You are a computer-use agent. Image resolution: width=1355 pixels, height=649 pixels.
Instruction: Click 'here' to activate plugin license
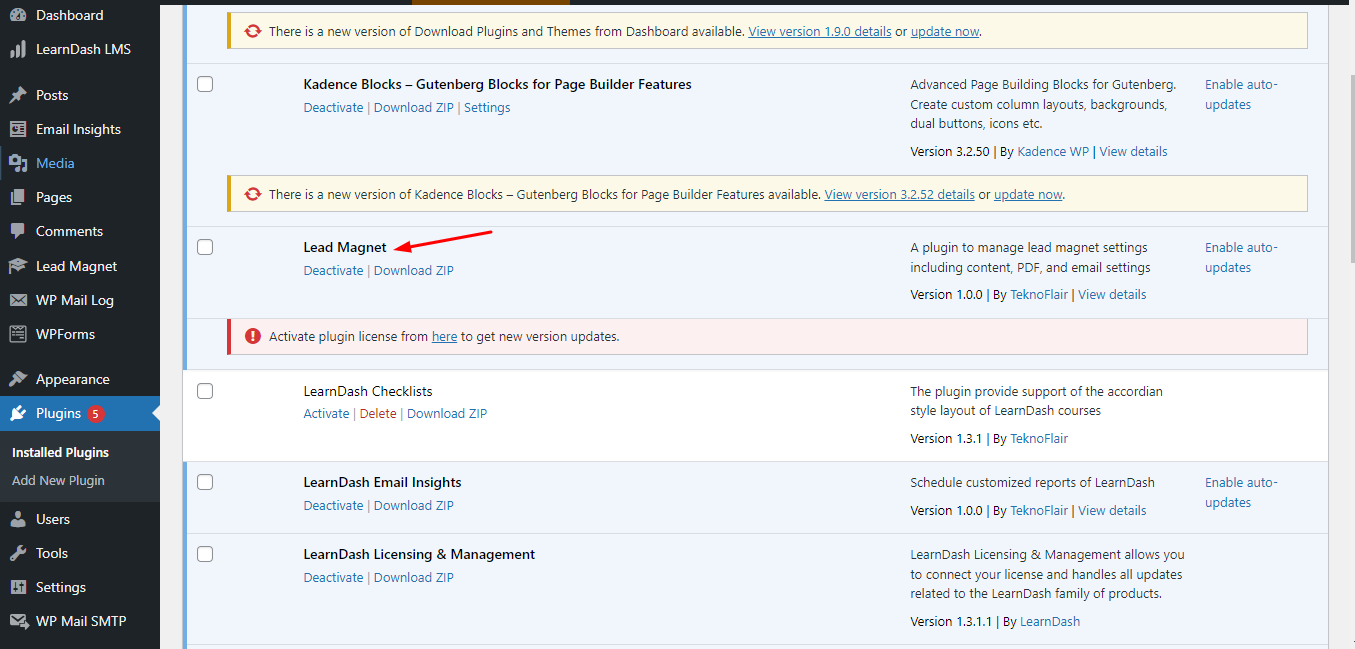click(444, 336)
